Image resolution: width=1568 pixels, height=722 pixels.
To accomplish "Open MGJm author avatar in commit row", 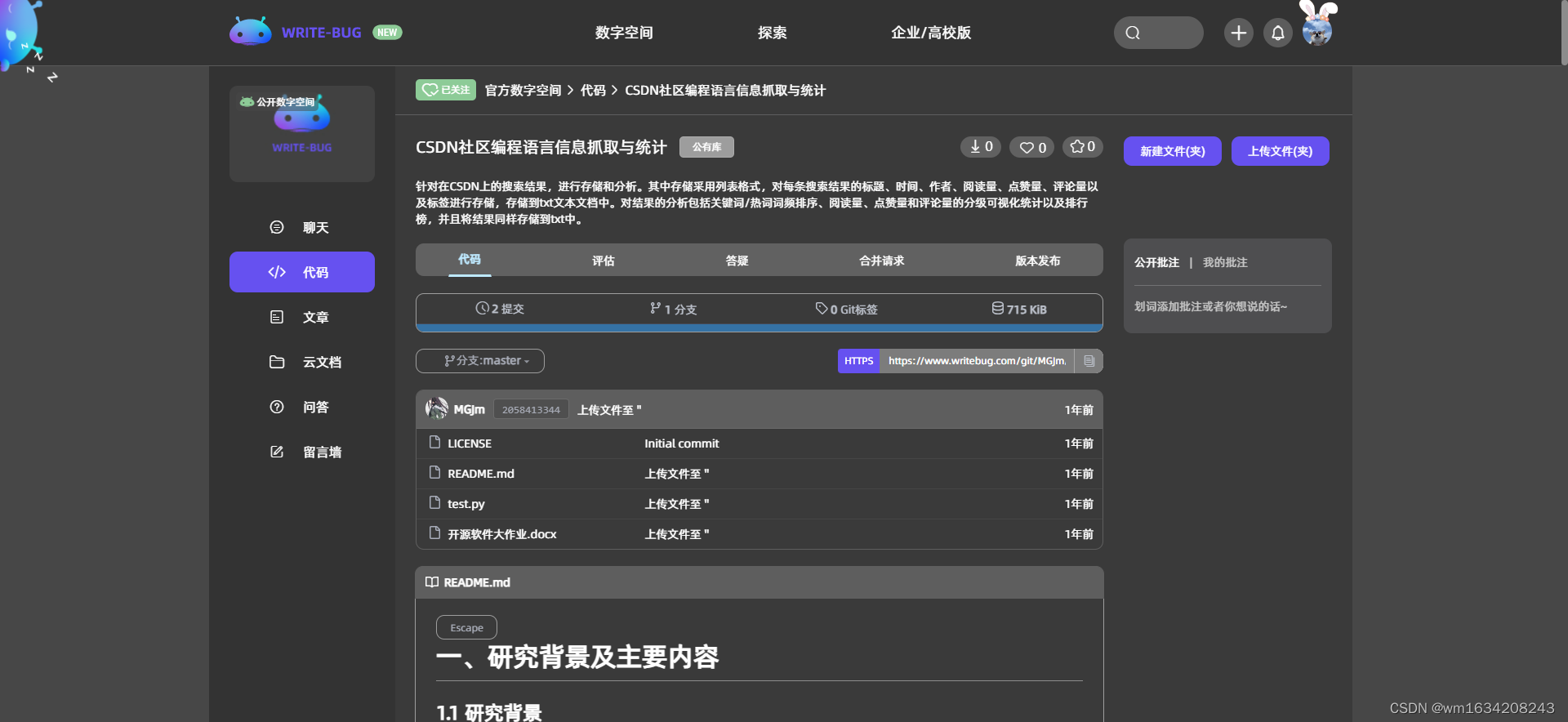I will [437, 409].
